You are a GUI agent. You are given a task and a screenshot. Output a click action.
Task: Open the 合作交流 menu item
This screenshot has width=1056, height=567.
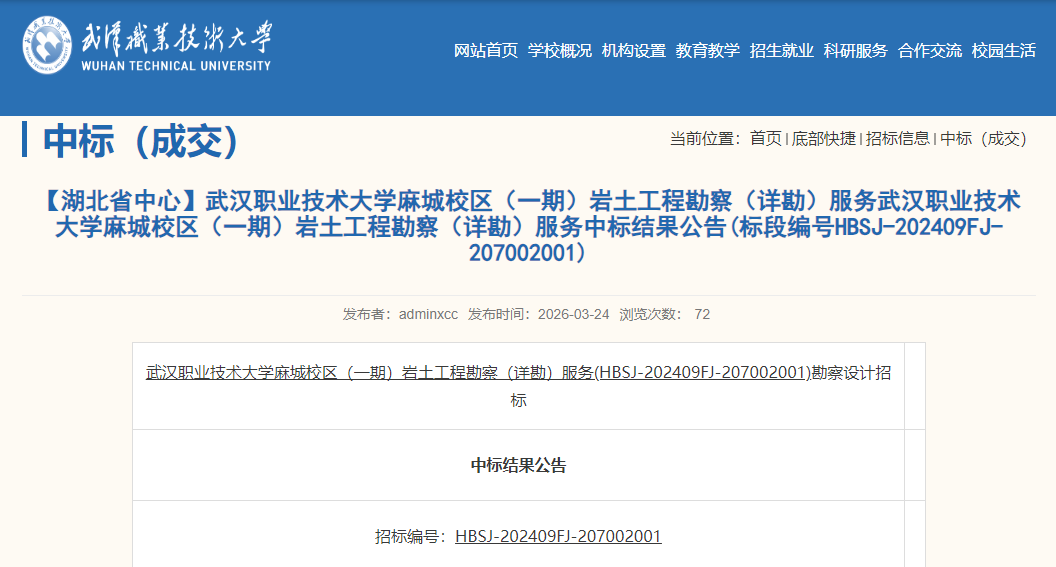930,51
